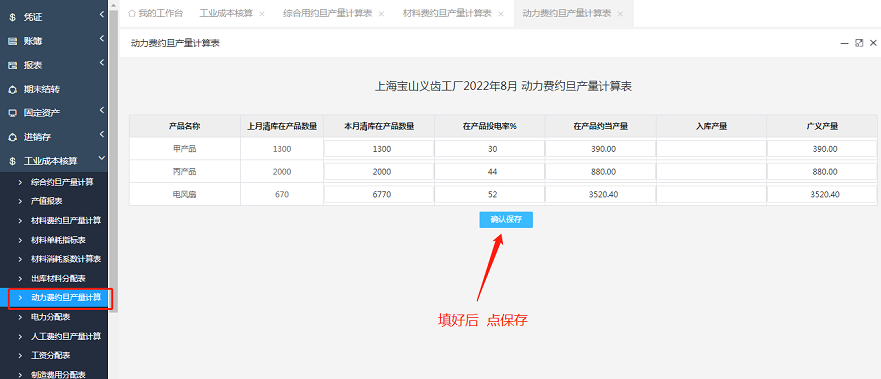This screenshot has height=379, width=881.
Task: Select 动力费约当产量计算 in sidebar
Action: tap(54, 298)
